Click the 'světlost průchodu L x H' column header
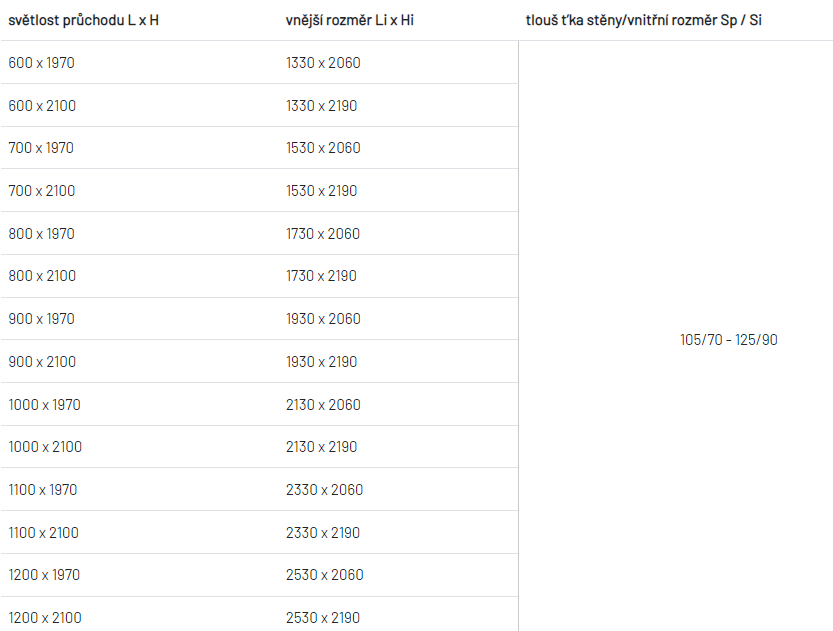The width and height of the screenshot is (833, 631). [x=83, y=20]
